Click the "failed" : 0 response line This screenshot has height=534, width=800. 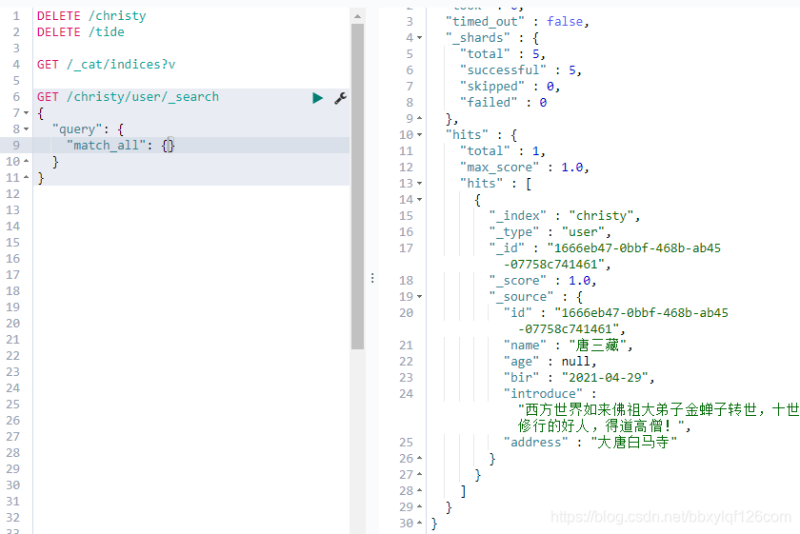pos(503,103)
